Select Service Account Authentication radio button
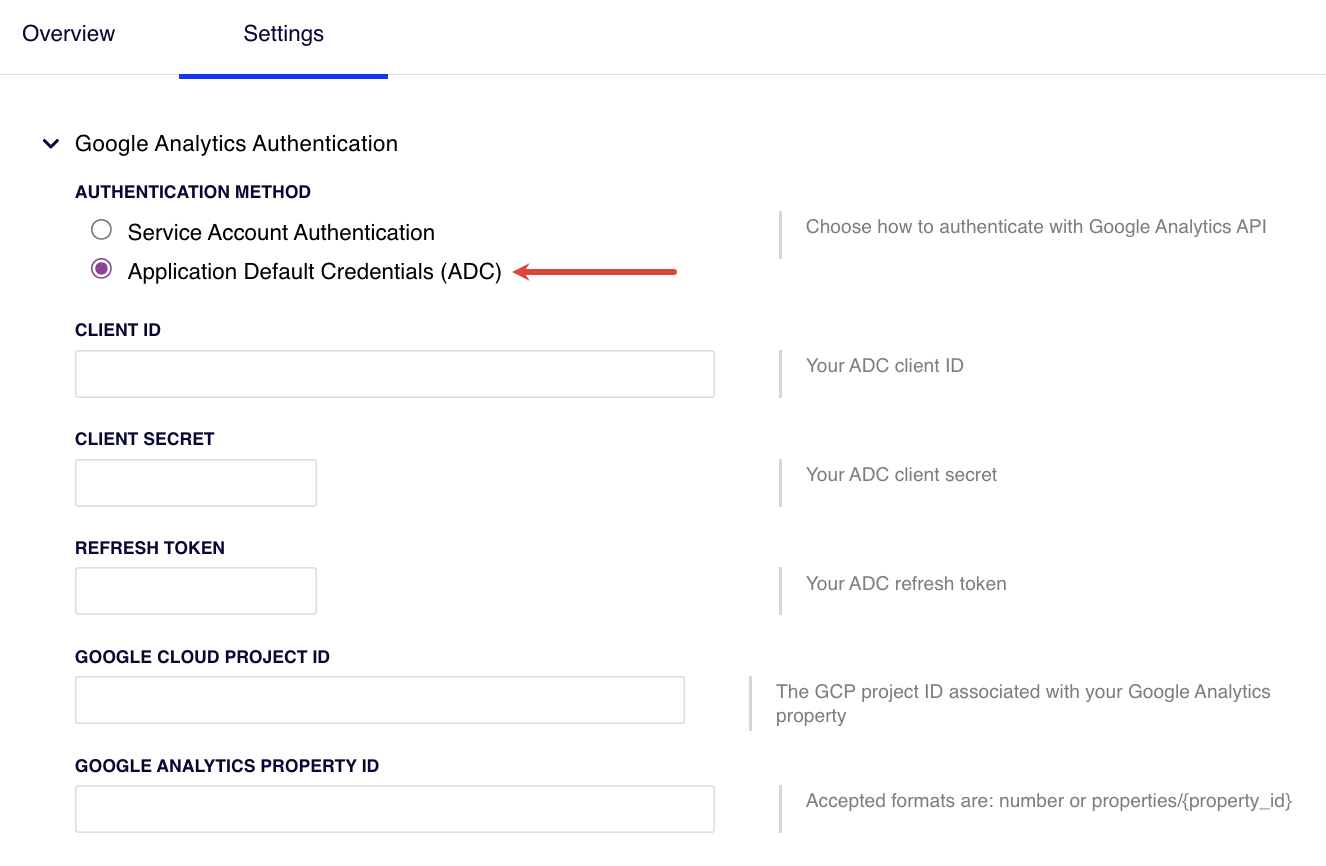Image resolution: width=1326 pixels, height=866 pixels. pos(101,231)
